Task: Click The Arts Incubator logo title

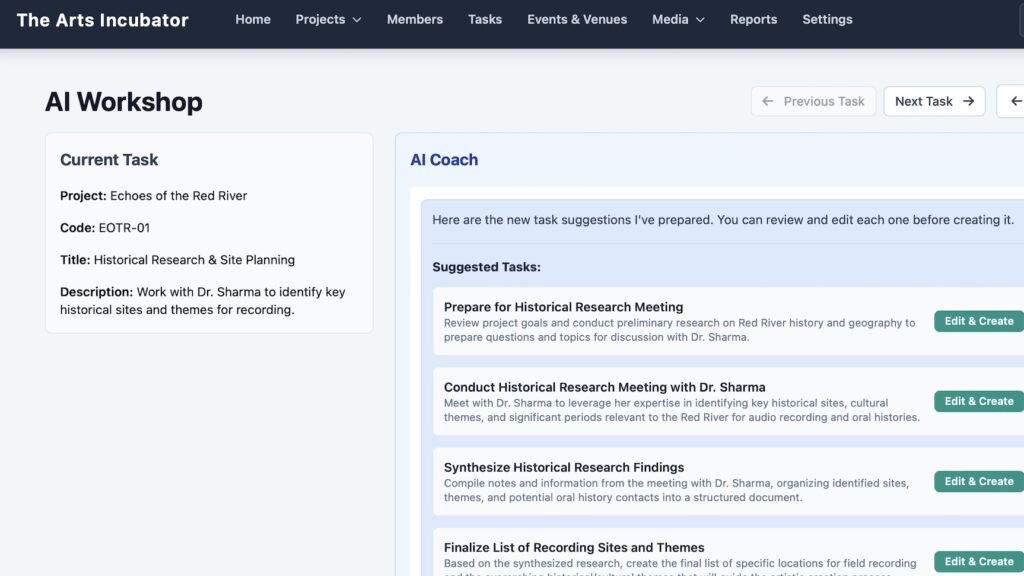Action: coord(102,20)
